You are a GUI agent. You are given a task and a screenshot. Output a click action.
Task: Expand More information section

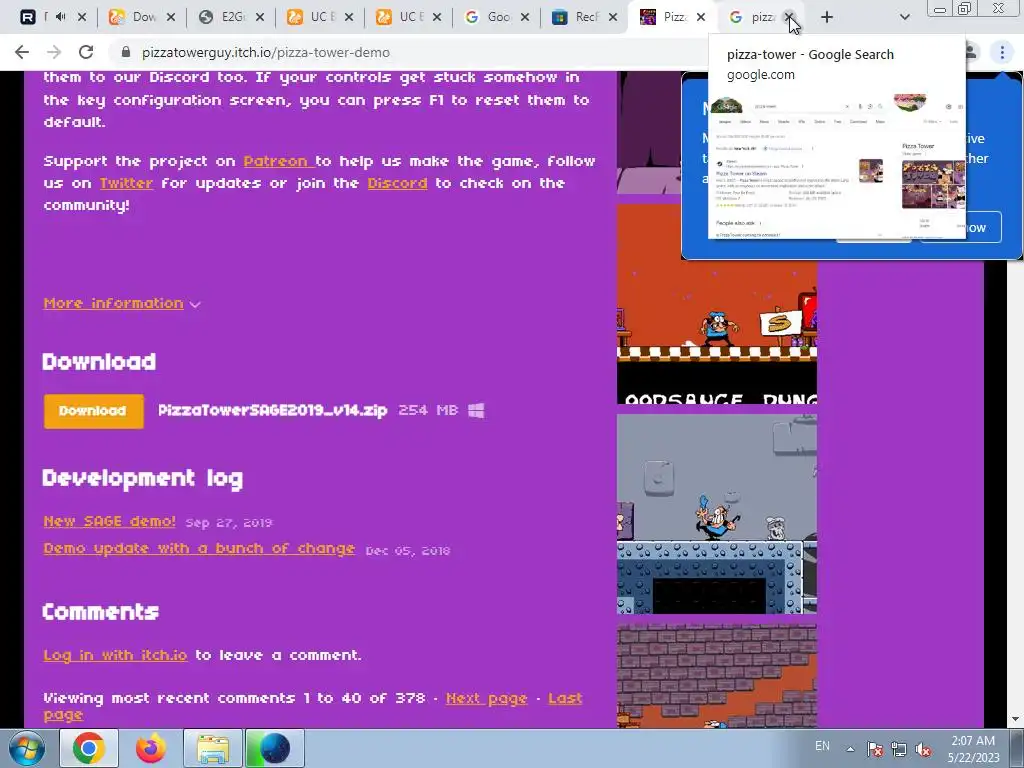tap(121, 304)
